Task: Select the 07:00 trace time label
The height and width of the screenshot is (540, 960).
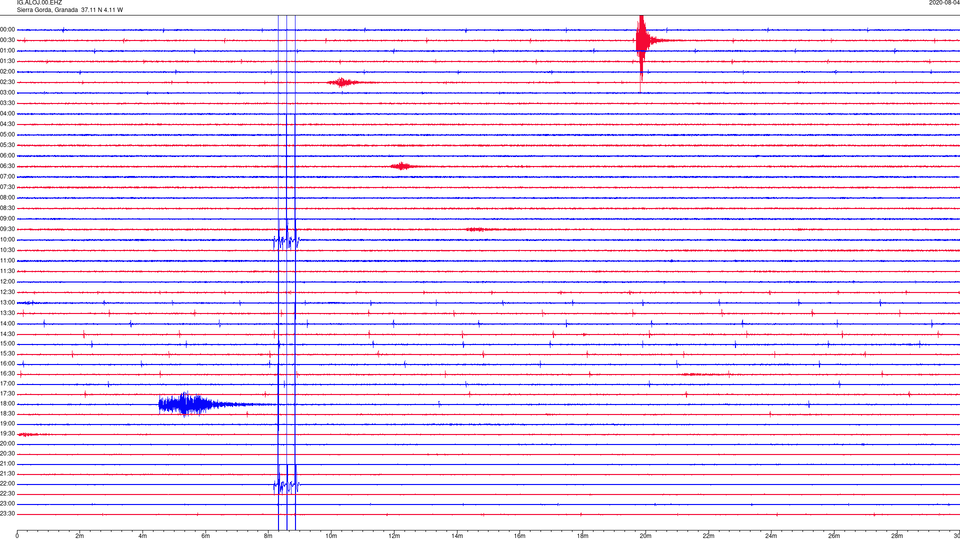Action: pos(7,176)
